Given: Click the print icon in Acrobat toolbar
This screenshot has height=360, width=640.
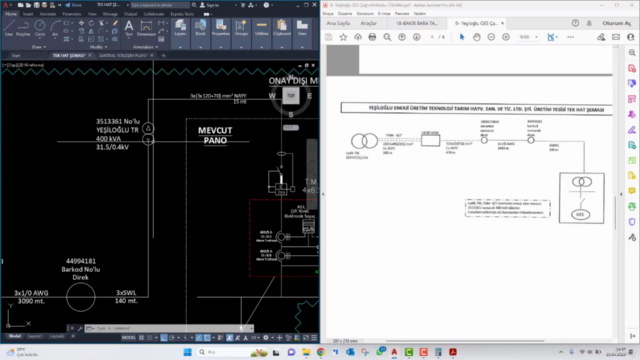Looking at the screenshot, I should click(x=372, y=37).
